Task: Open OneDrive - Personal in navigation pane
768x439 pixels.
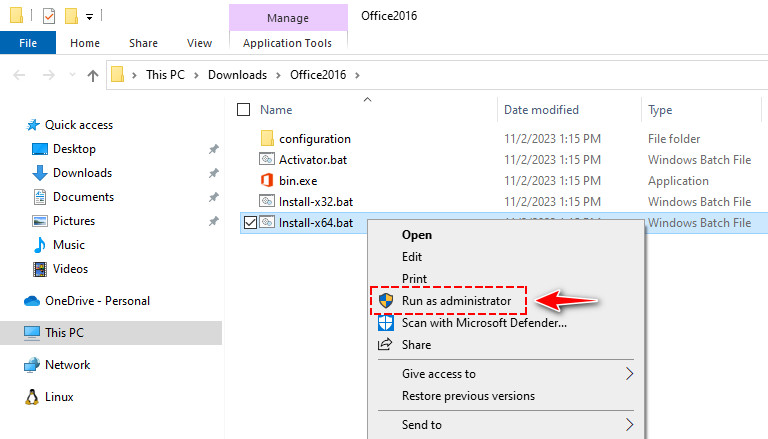Action: point(97,301)
